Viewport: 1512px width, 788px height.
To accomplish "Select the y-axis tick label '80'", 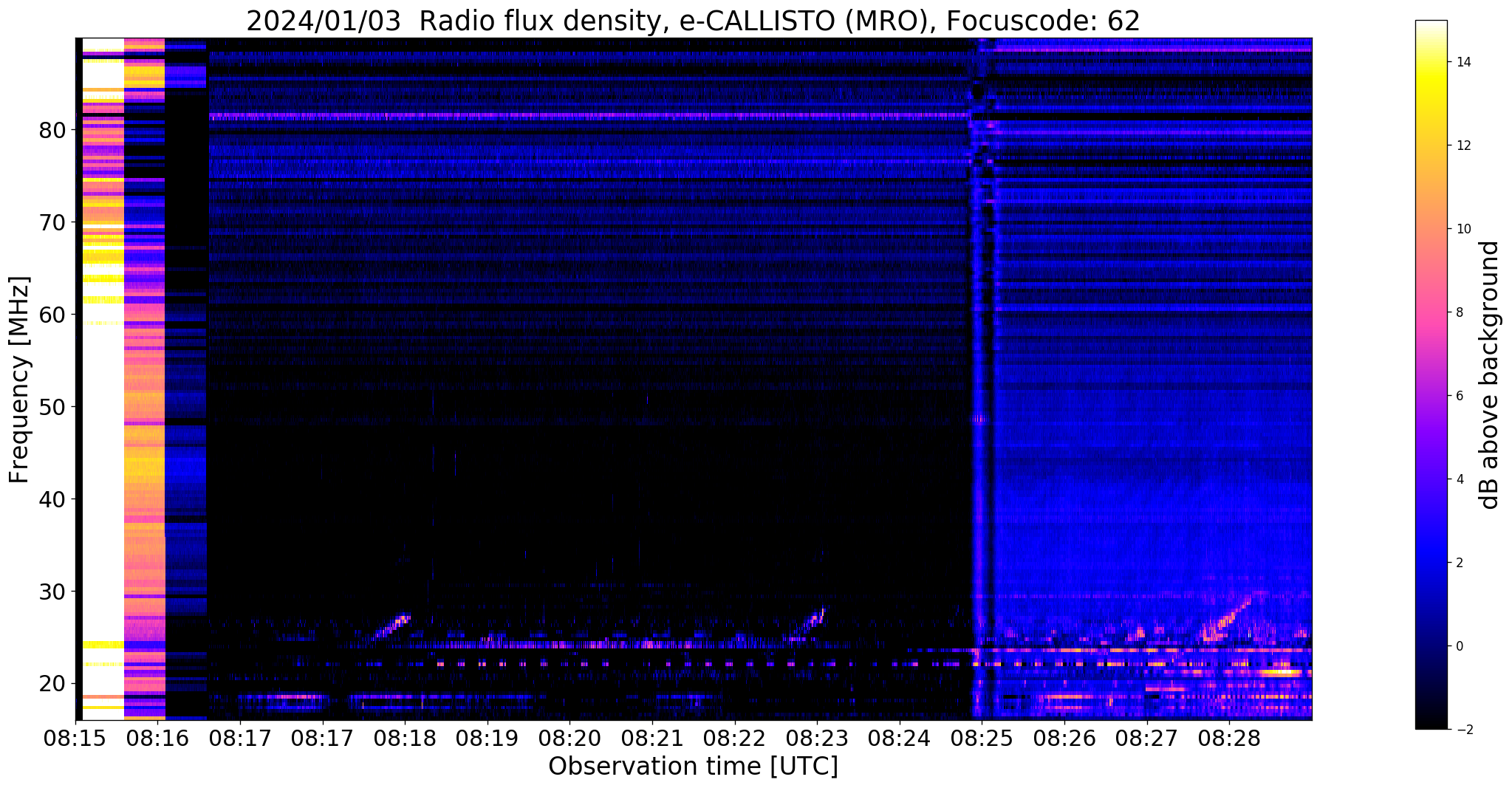I will point(52,131).
